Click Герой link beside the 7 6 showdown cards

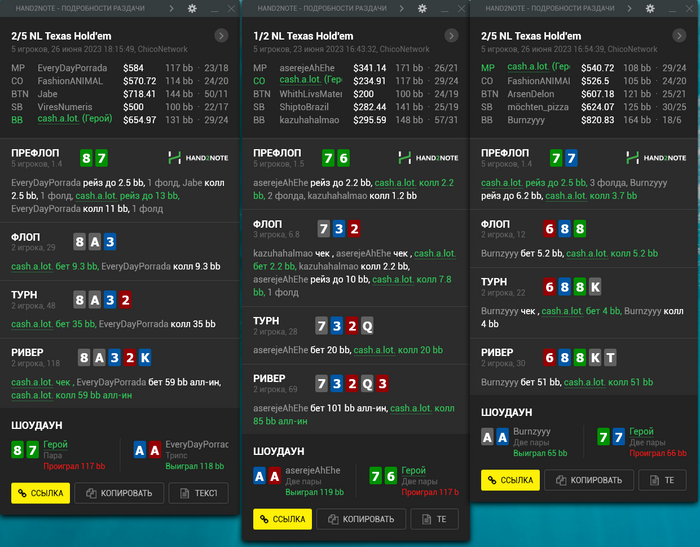point(413,470)
